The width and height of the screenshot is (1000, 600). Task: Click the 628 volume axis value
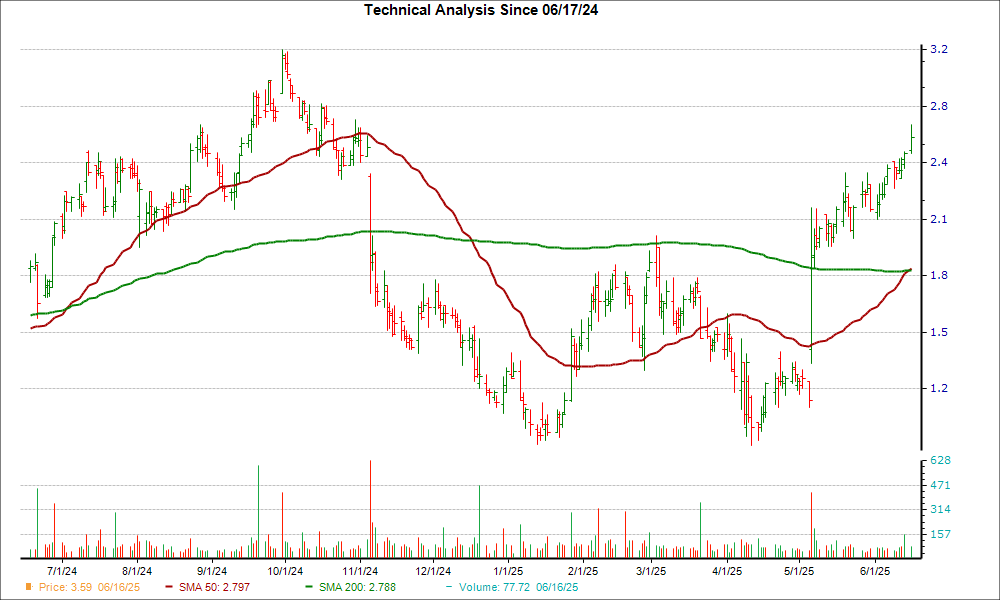pyautogui.click(x=941, y=460)
